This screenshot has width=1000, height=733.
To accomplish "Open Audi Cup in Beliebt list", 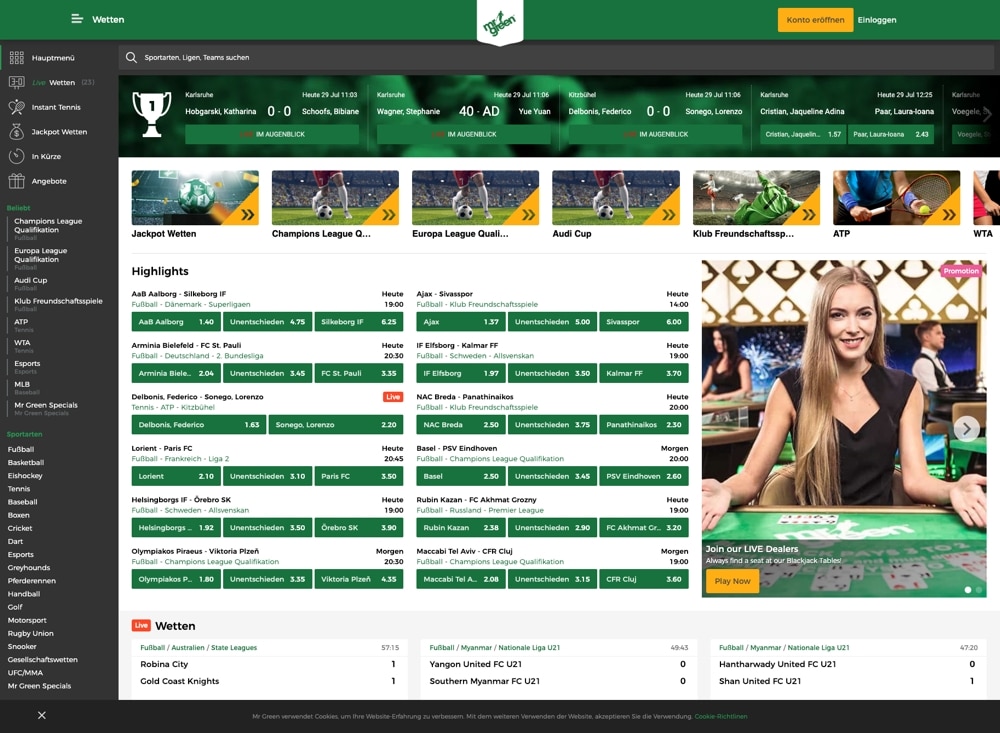I will tap(31, 280).
